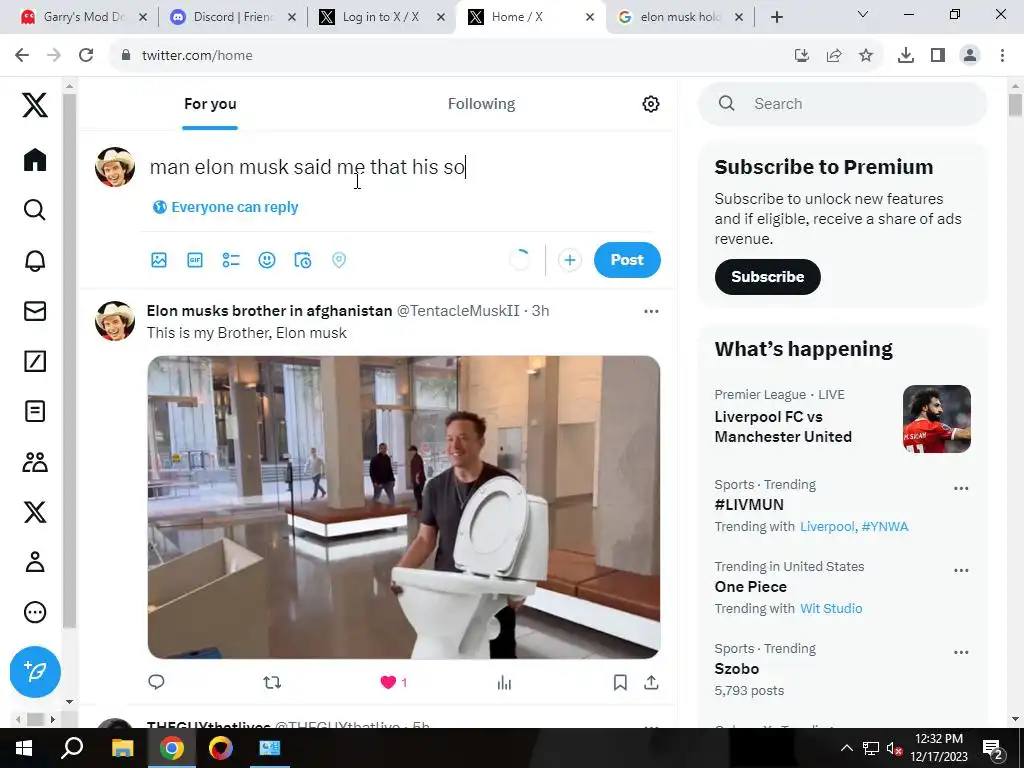Click the X logo in the sidebar
The width and height of the screenshot is (1024, 768).
[x=35, y=104]
